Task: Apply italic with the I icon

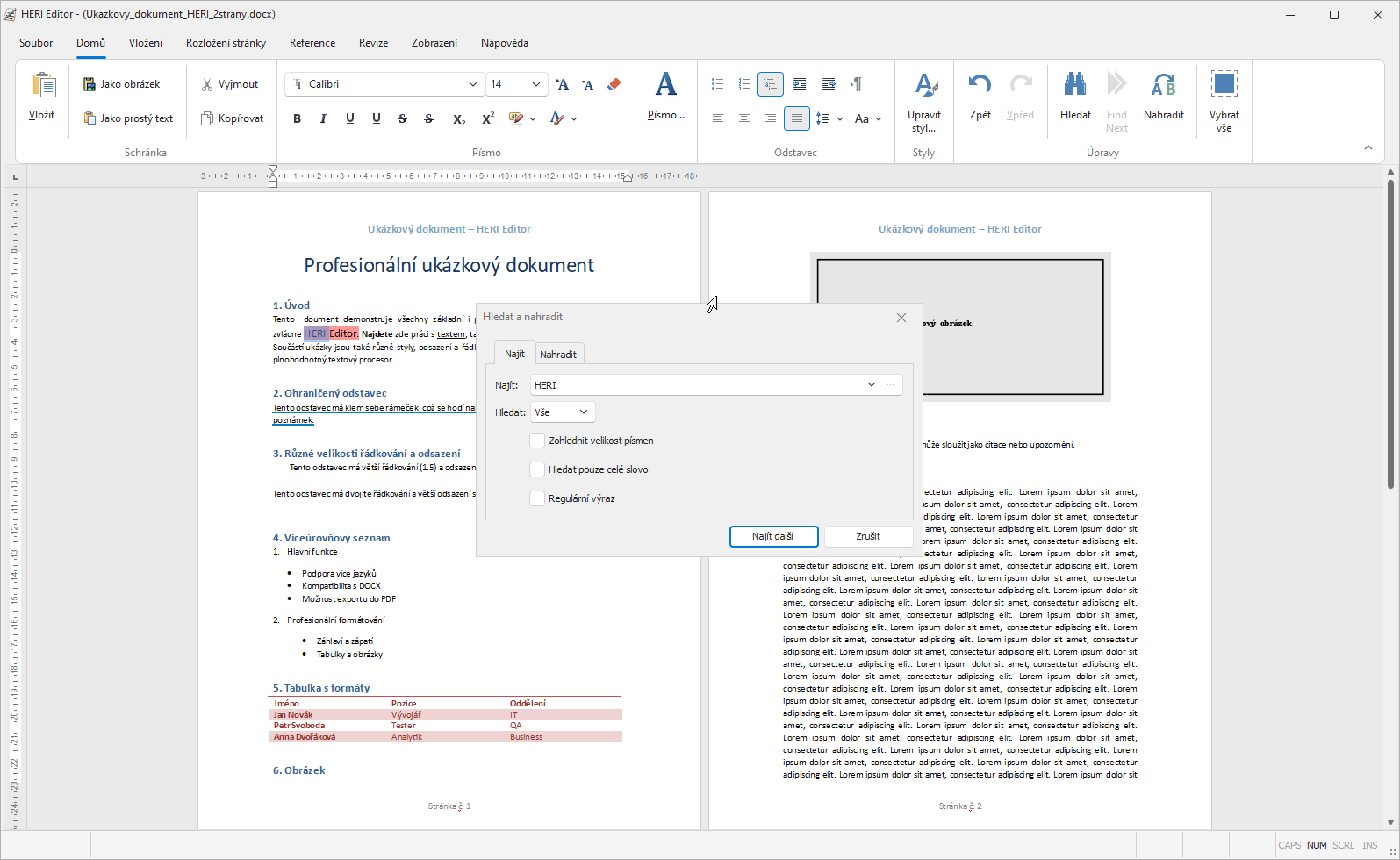Action: click(323, 118)
